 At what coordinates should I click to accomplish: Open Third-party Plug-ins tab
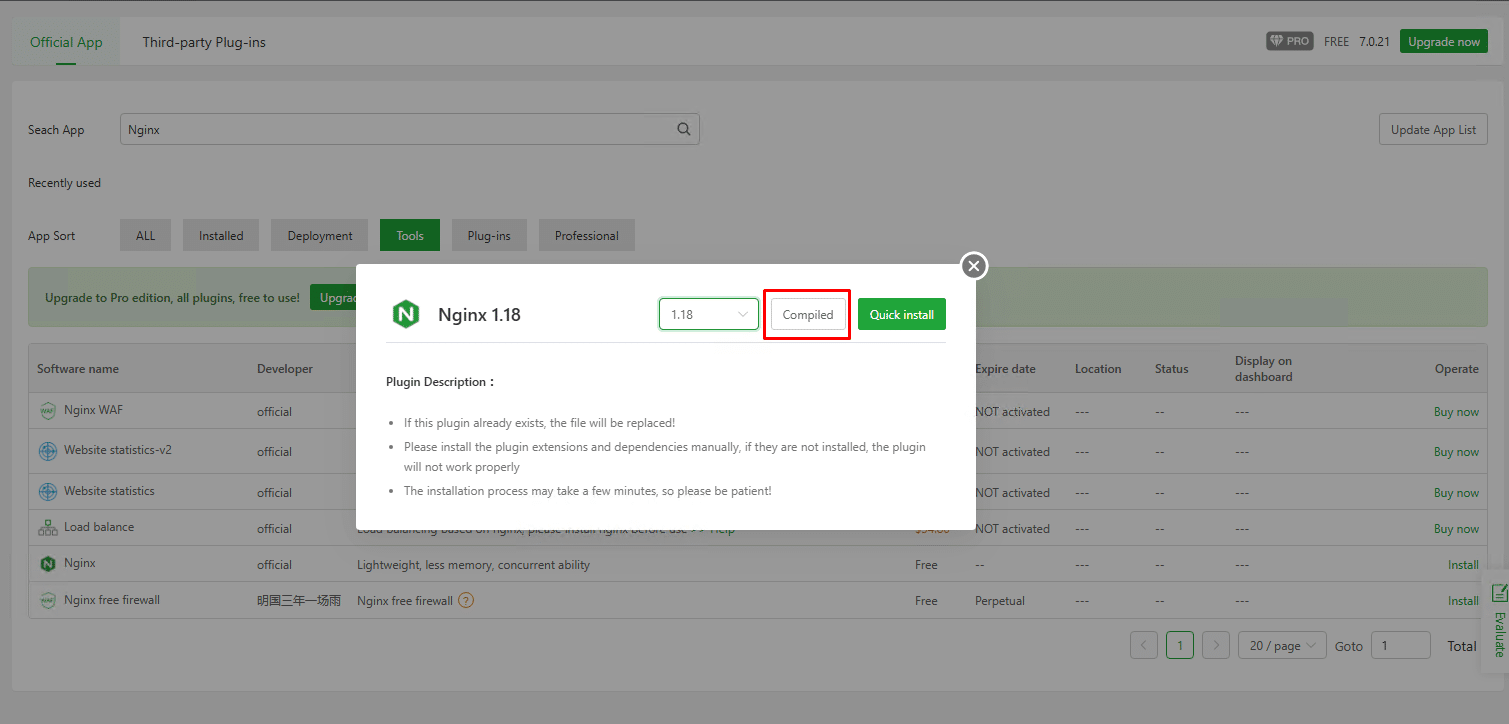pos(204,42)
